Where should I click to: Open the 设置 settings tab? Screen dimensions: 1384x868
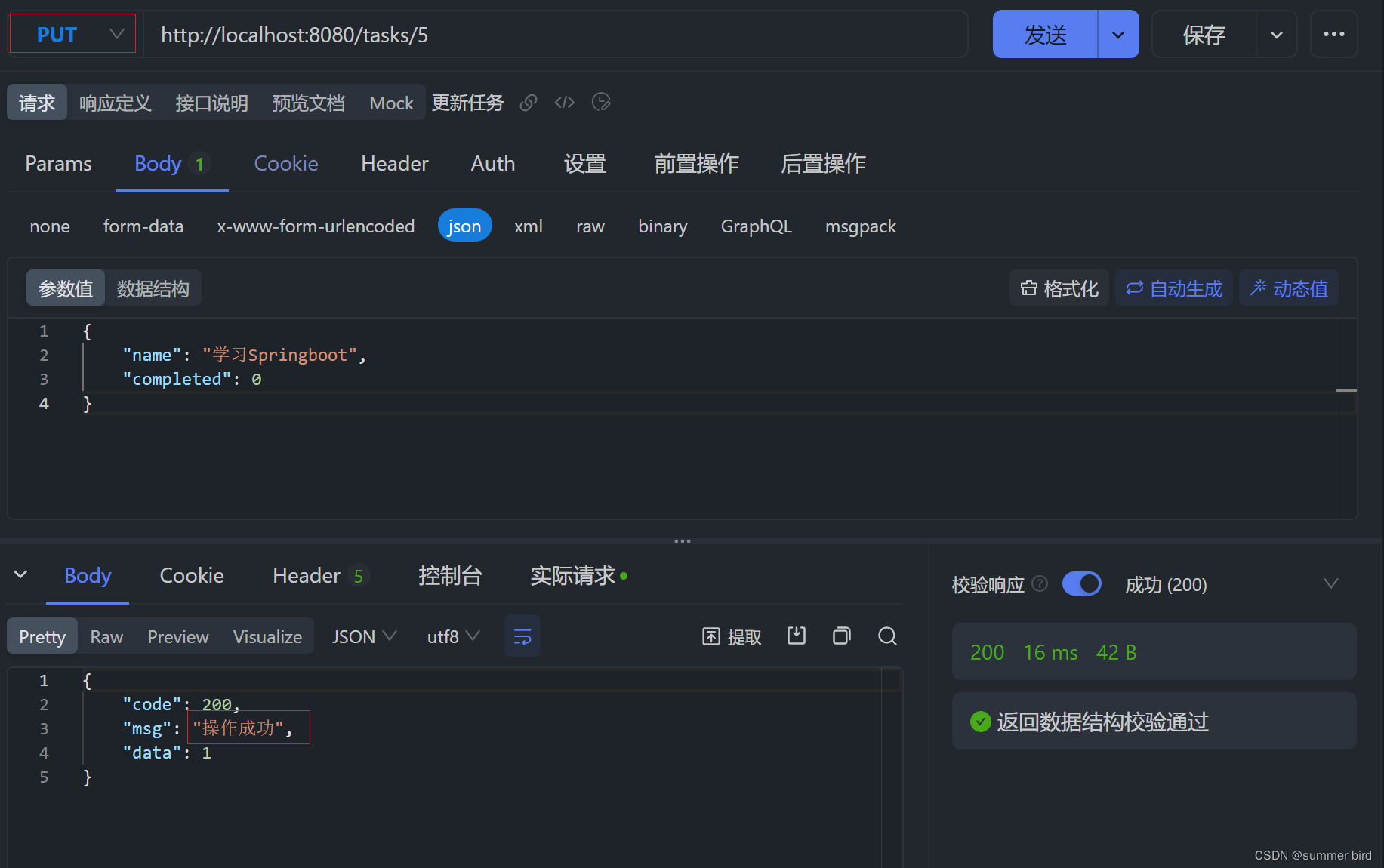click(x=585, y=163)
